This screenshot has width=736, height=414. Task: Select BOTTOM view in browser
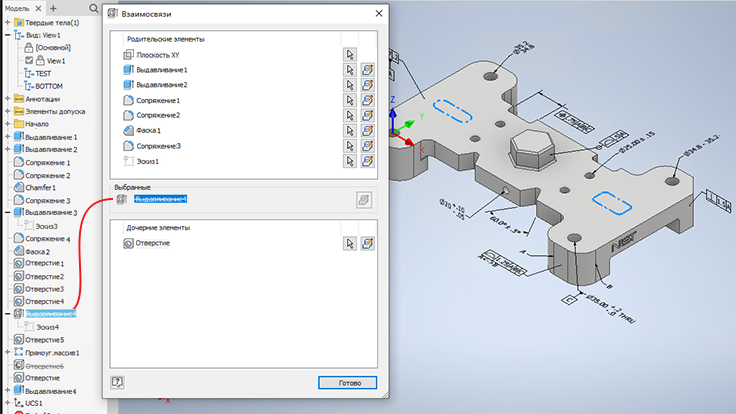(49, 86)
